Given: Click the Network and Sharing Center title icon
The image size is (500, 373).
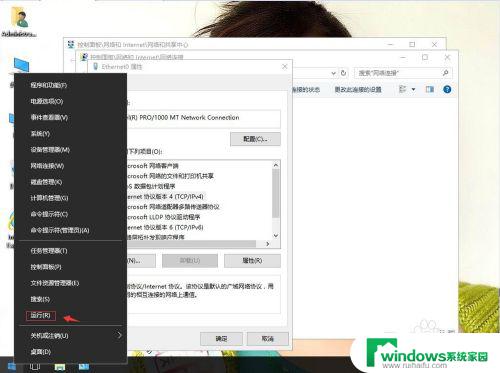Looking at the screenshot, I should click(x=71, y=44).
